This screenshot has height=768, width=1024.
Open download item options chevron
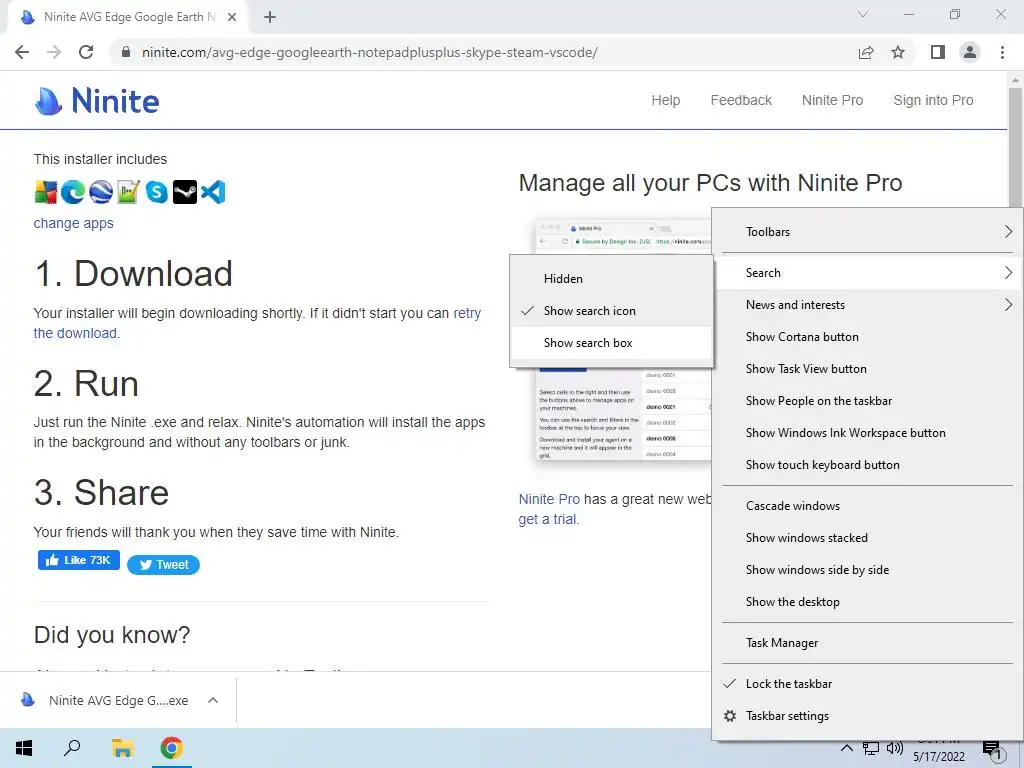pos(213,700)
